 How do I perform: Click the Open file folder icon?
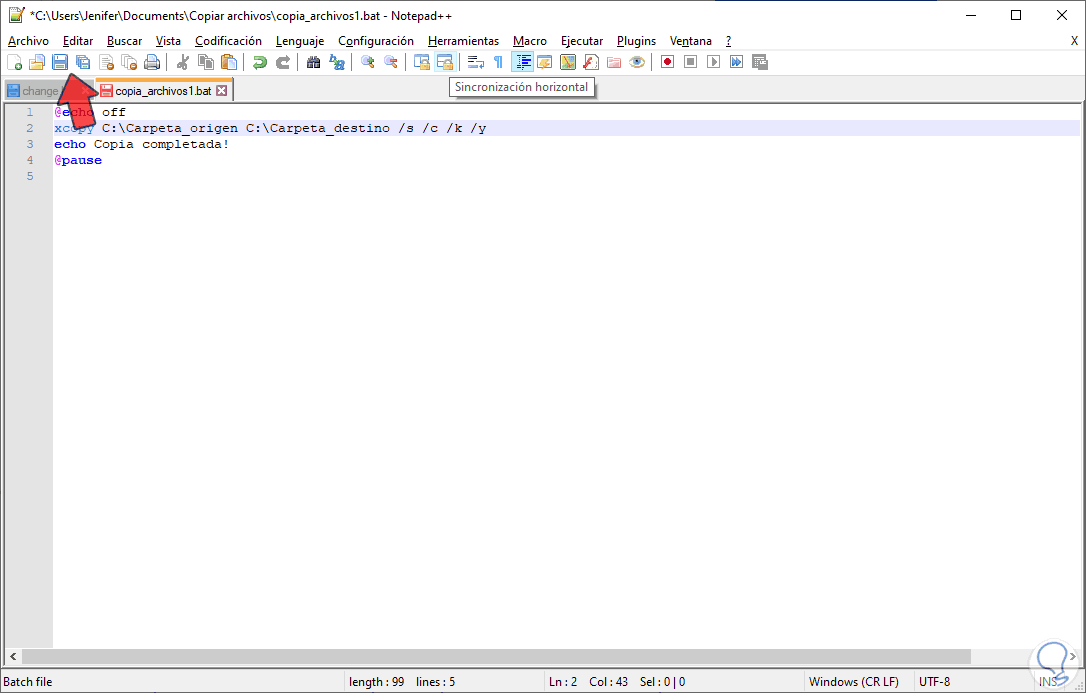point(37,62)
